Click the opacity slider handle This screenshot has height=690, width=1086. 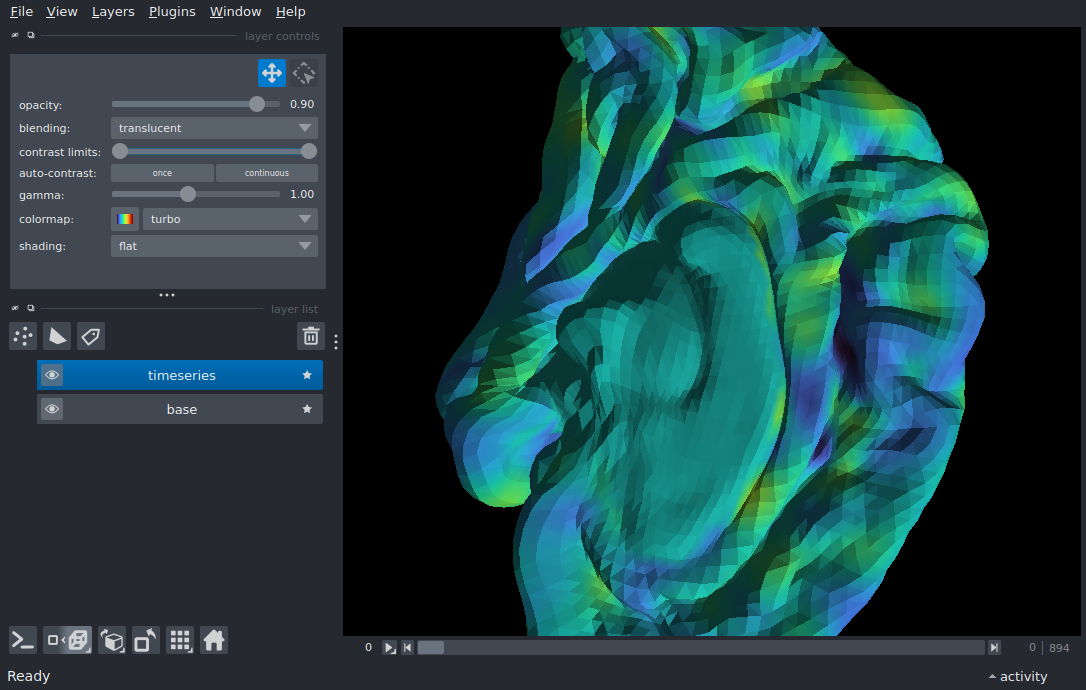[x=257, y=104]
